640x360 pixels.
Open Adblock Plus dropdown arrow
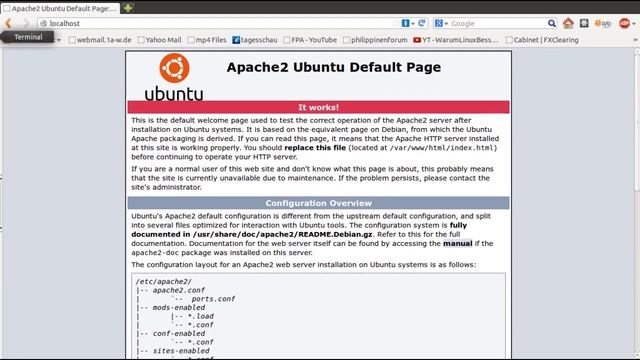(634, 24)
